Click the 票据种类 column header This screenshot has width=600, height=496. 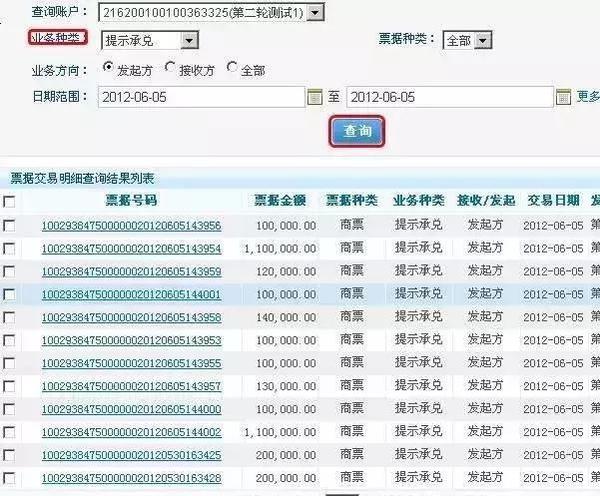tap(352, 200)
